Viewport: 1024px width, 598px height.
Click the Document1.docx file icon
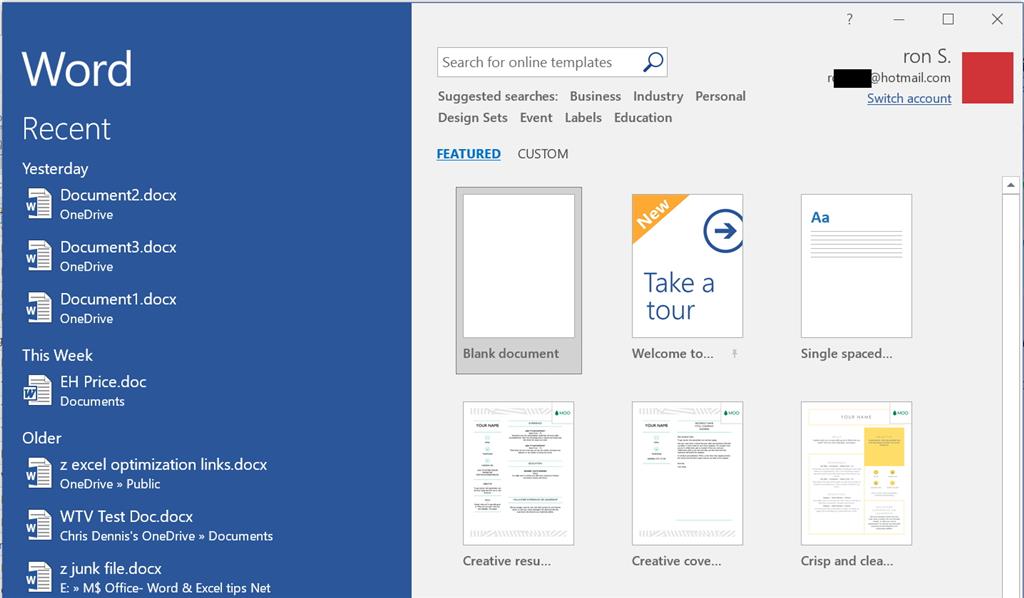tap(39, 307)
